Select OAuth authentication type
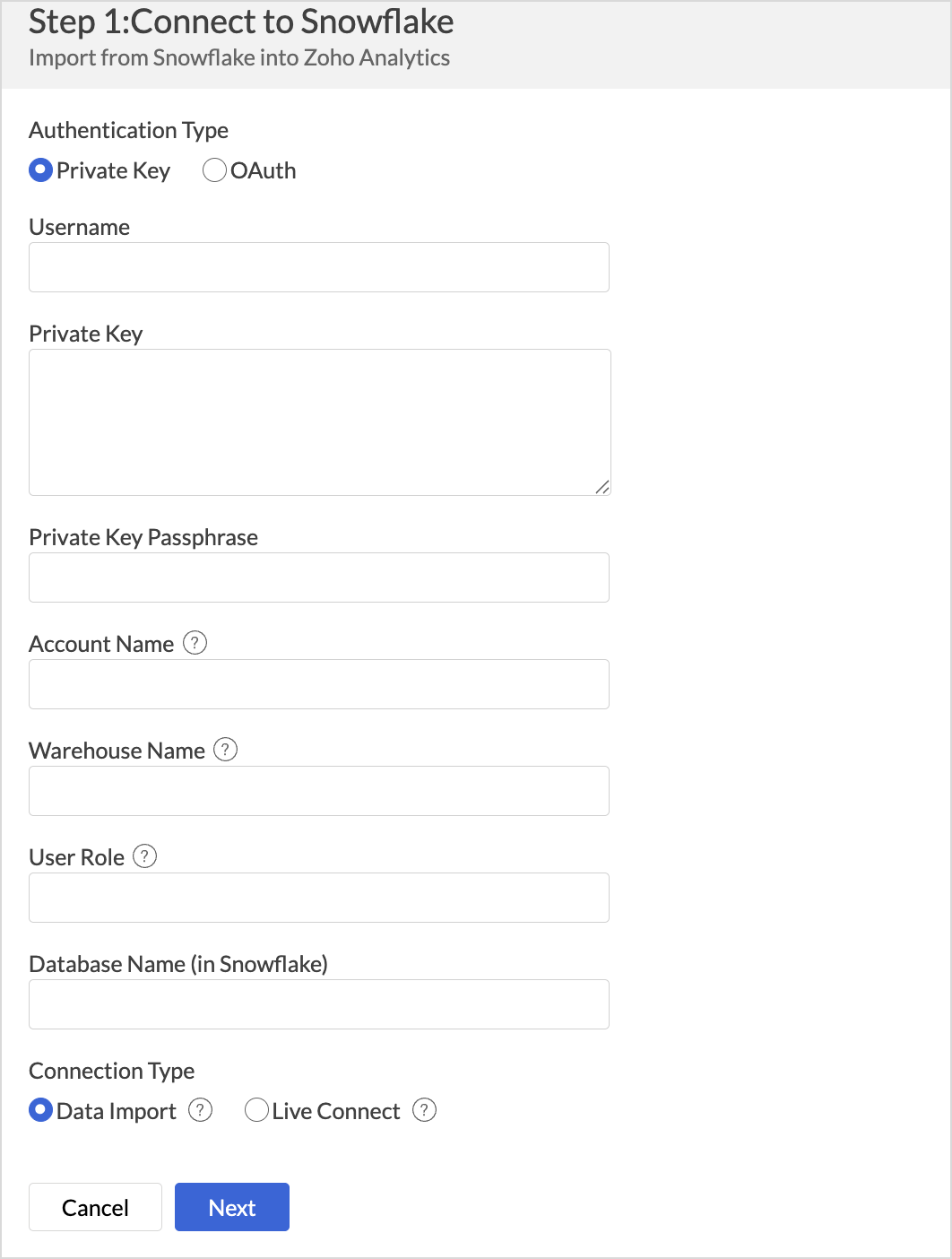The width and height of the screenshot is (952, 1259). pos(214,170)
